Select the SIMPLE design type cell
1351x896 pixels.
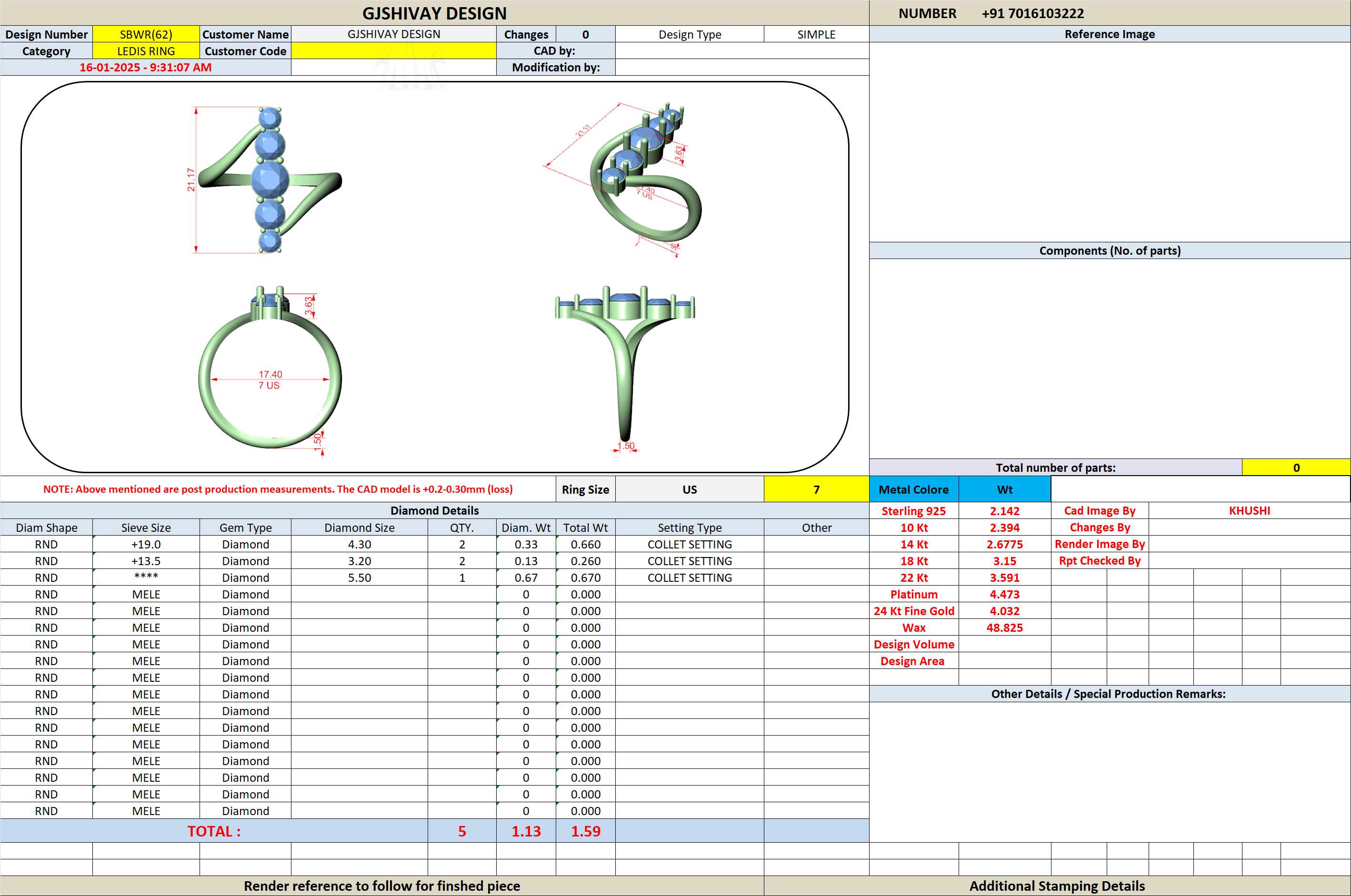tap(816, 34)
